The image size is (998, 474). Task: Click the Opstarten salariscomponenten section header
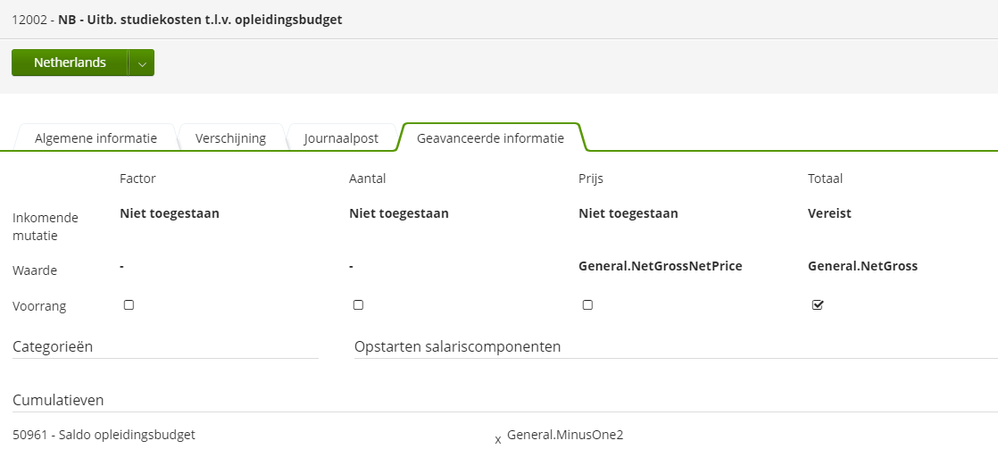[x=458, y=347]
